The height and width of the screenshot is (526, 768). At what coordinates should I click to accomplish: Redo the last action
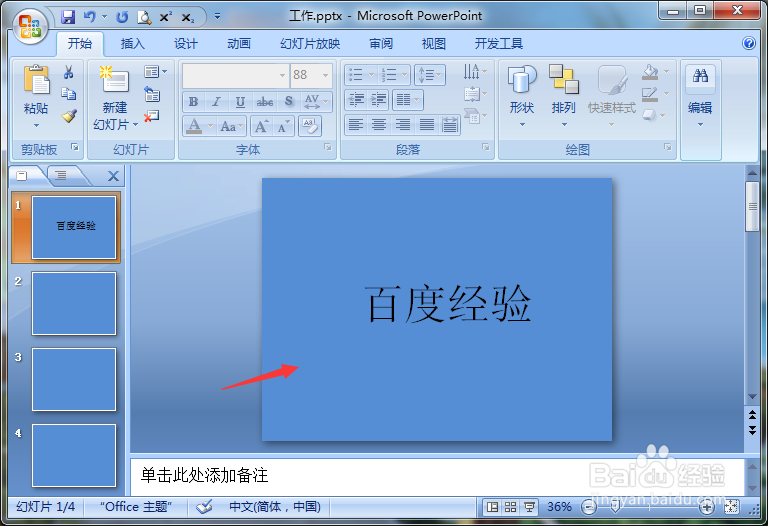click(x=122, y=17)
